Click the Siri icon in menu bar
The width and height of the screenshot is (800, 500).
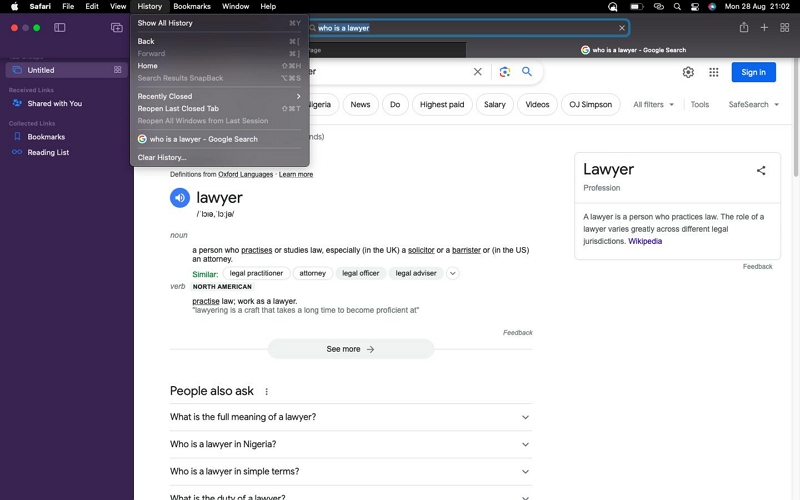(x=712, y=6)
